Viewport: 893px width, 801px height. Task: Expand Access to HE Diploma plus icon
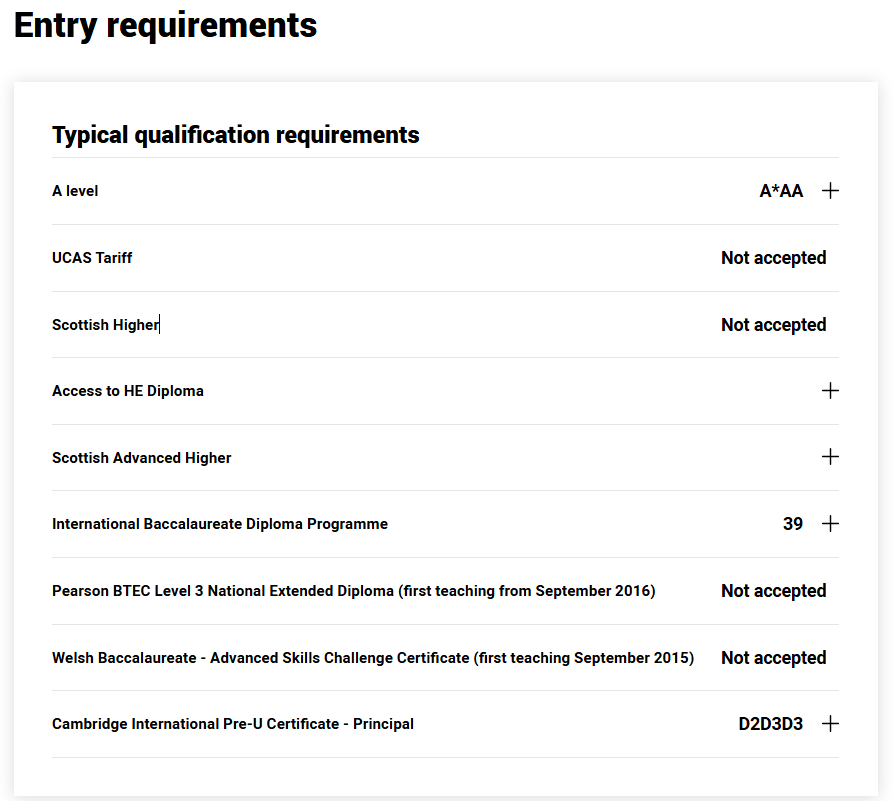pos(830,391)
